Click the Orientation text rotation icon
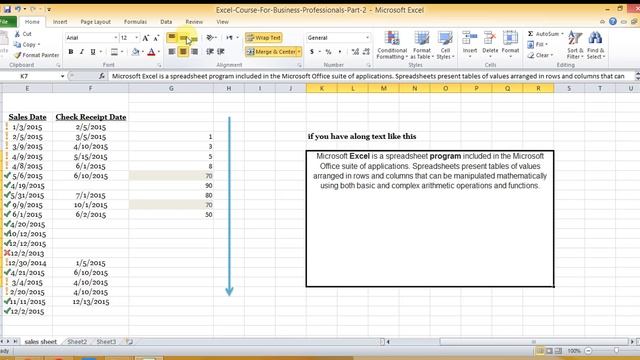This screenshot has width=640, height=360. click(210, 38)
